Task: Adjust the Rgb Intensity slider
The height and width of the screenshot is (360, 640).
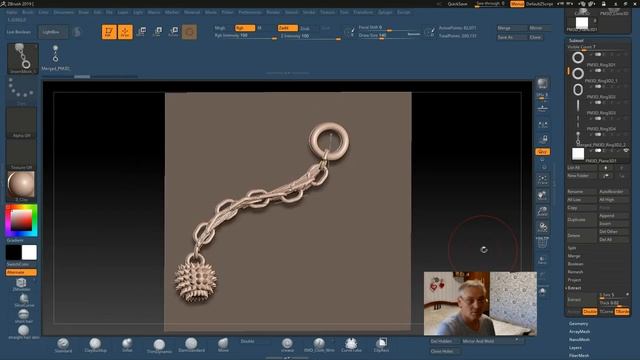Action: point(245,36)
